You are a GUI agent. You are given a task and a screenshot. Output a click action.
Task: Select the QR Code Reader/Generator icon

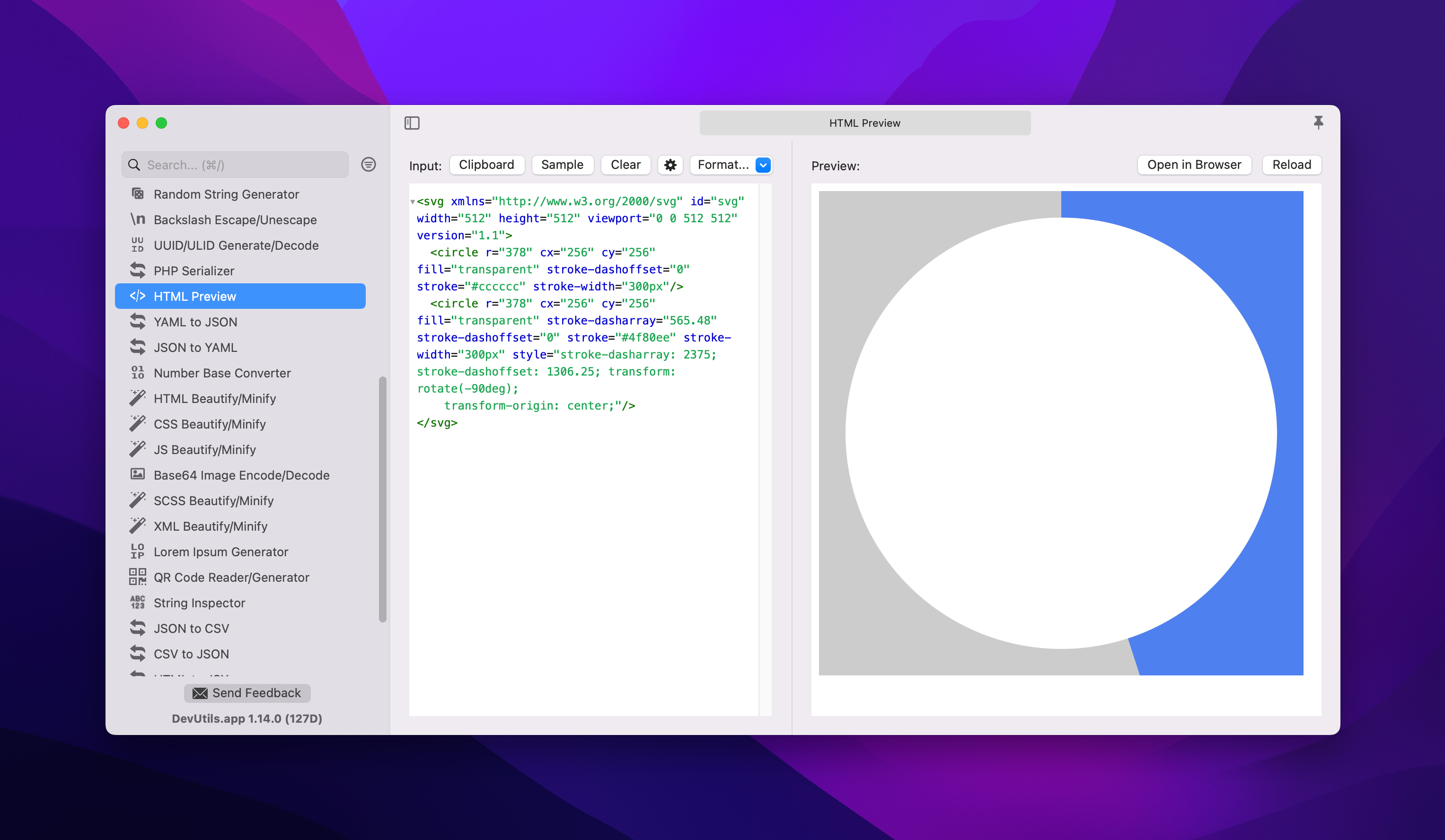click(137, 577)
